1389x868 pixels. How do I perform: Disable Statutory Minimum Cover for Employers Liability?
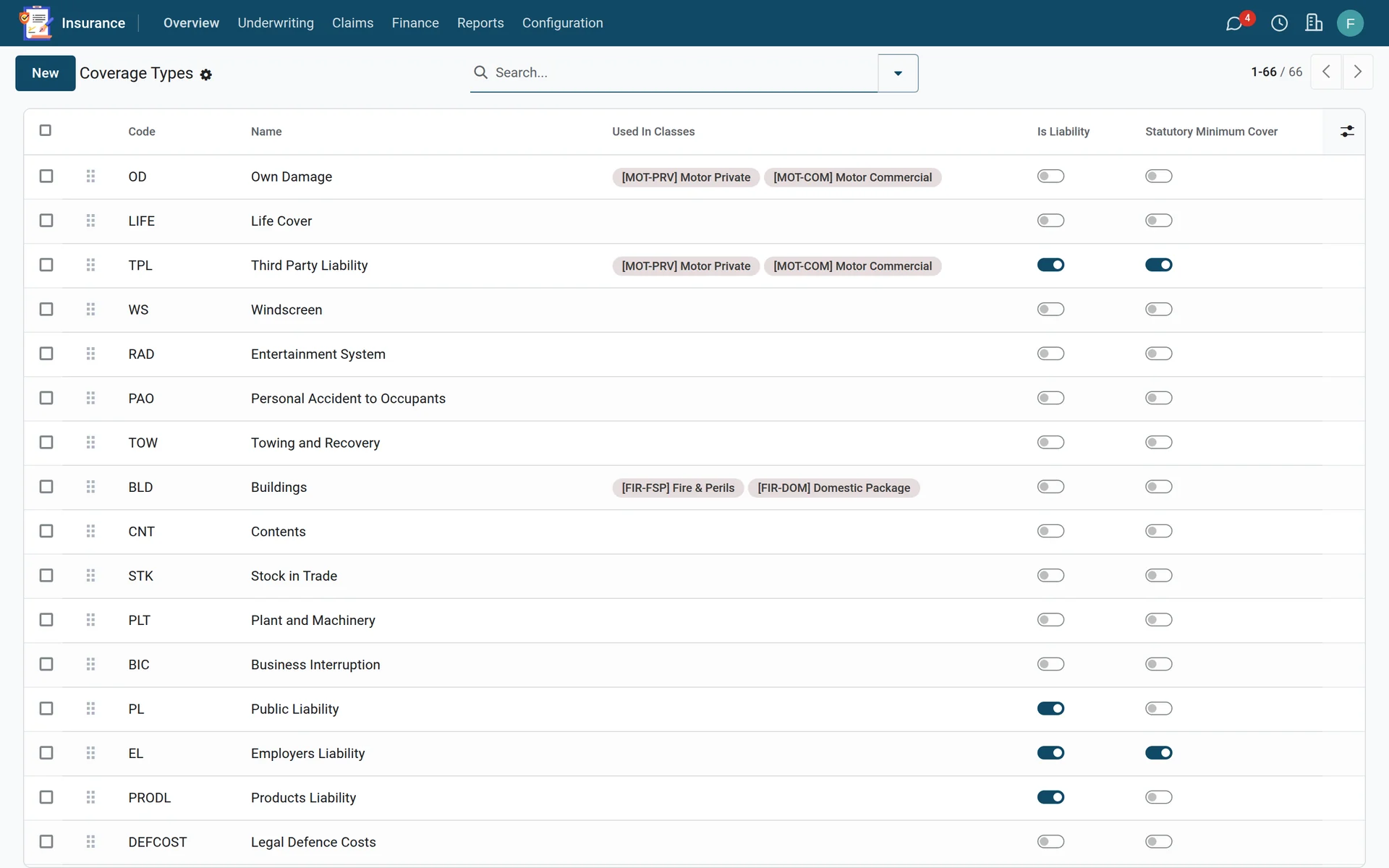pyautogui.click(x=1158, y=753)
